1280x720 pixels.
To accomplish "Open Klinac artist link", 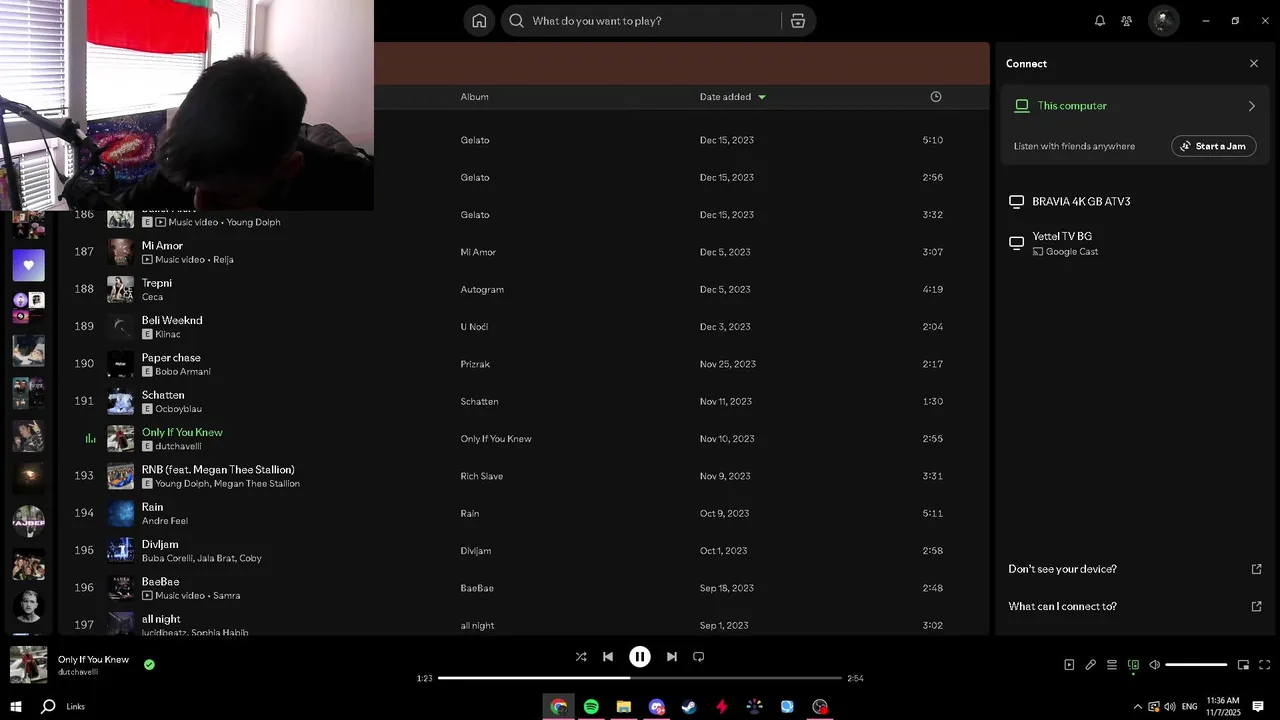I will (x=167, y=334).
